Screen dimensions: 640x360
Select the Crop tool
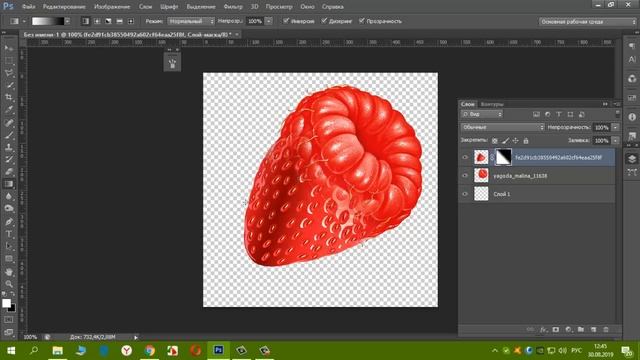point(9,98)
